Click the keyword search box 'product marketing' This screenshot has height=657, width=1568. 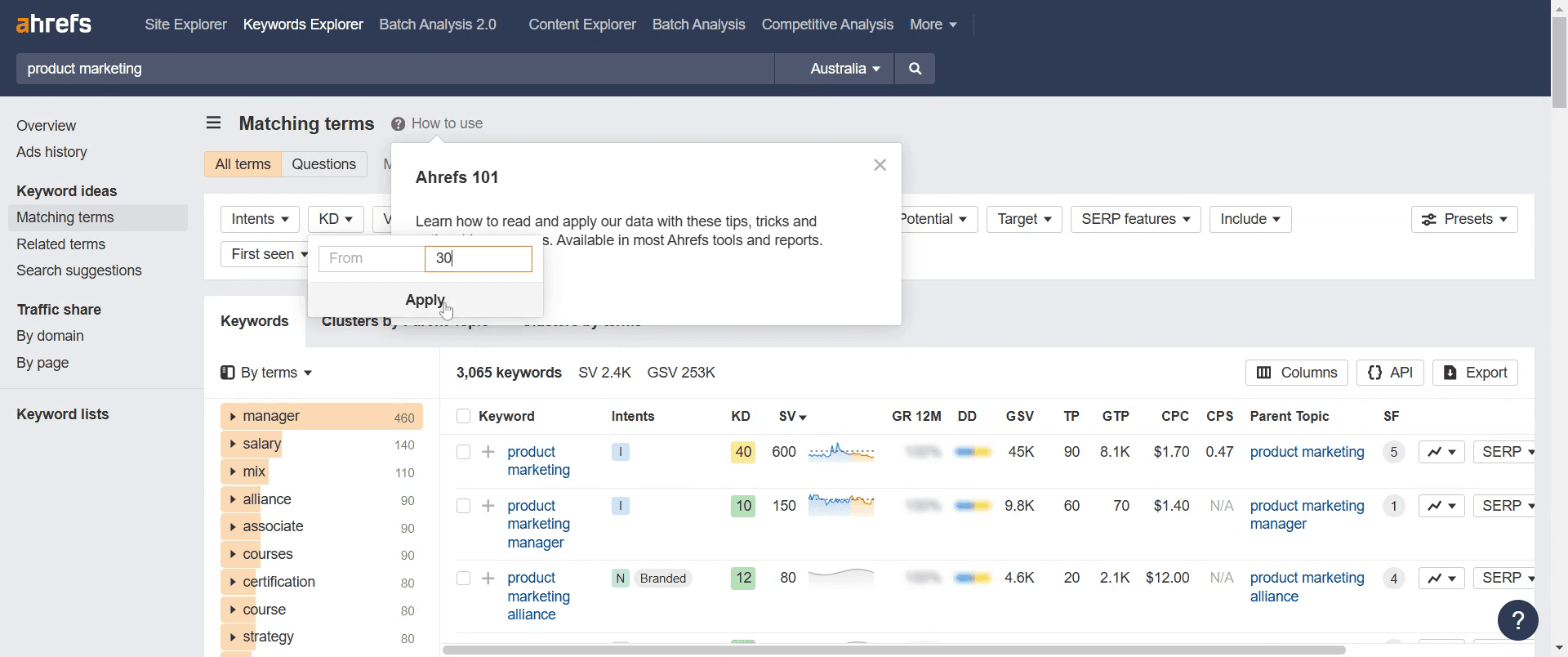[395, 69]
